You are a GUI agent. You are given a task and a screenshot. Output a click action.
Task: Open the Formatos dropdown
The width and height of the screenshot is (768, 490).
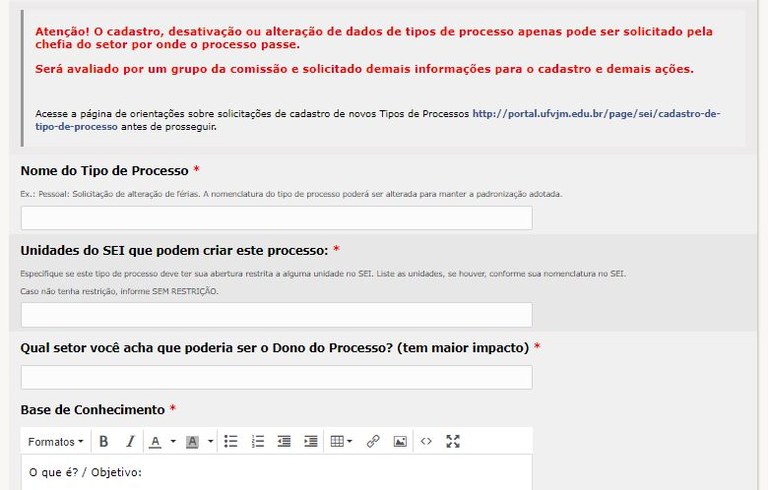[x=55, y=441]
